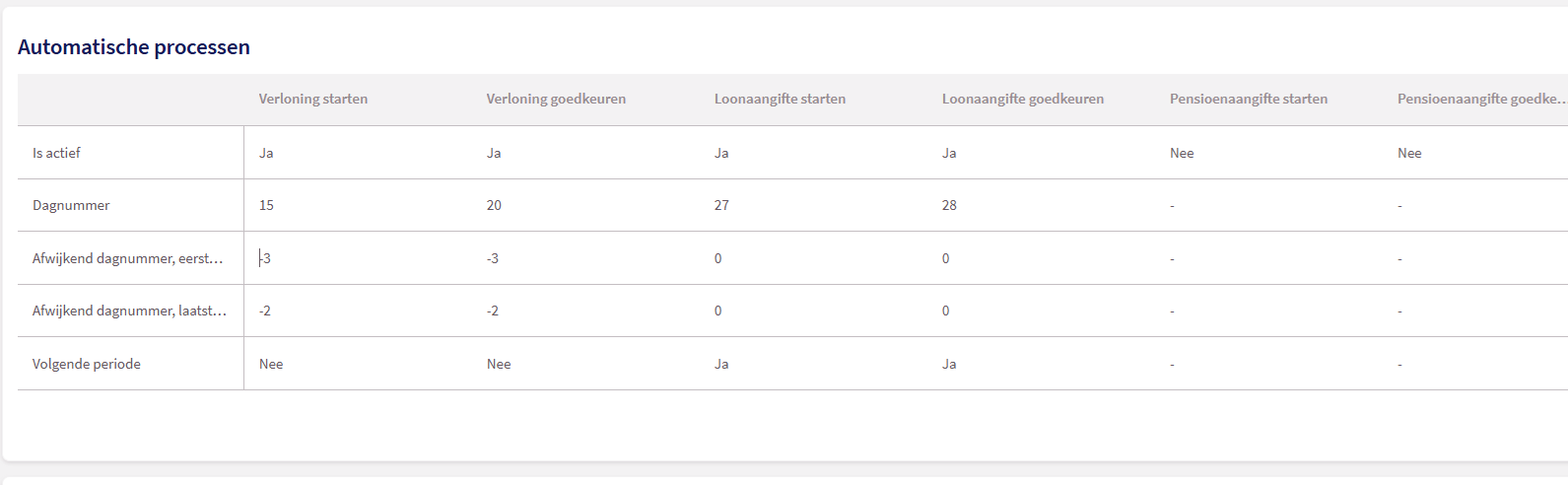Select Dagnummer value 20 for Verloning goedkeuren

click(494, 205)
